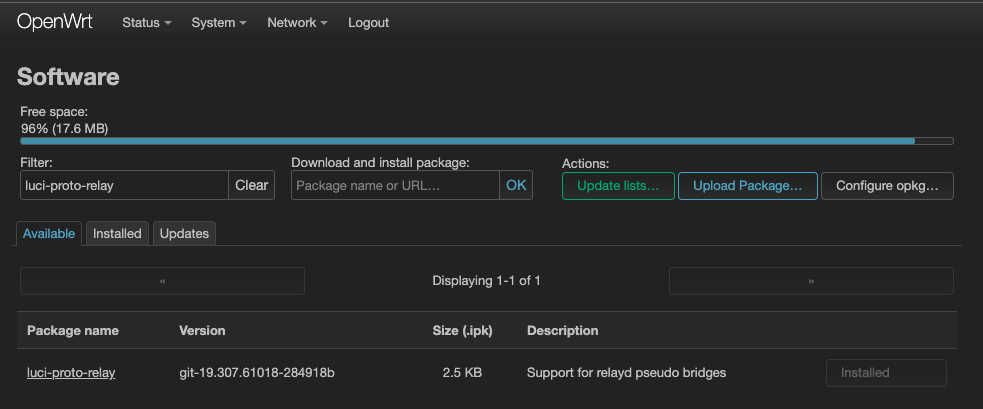Click Update lists button
This screenshot has height=409, width=983.
coord(618,186)
